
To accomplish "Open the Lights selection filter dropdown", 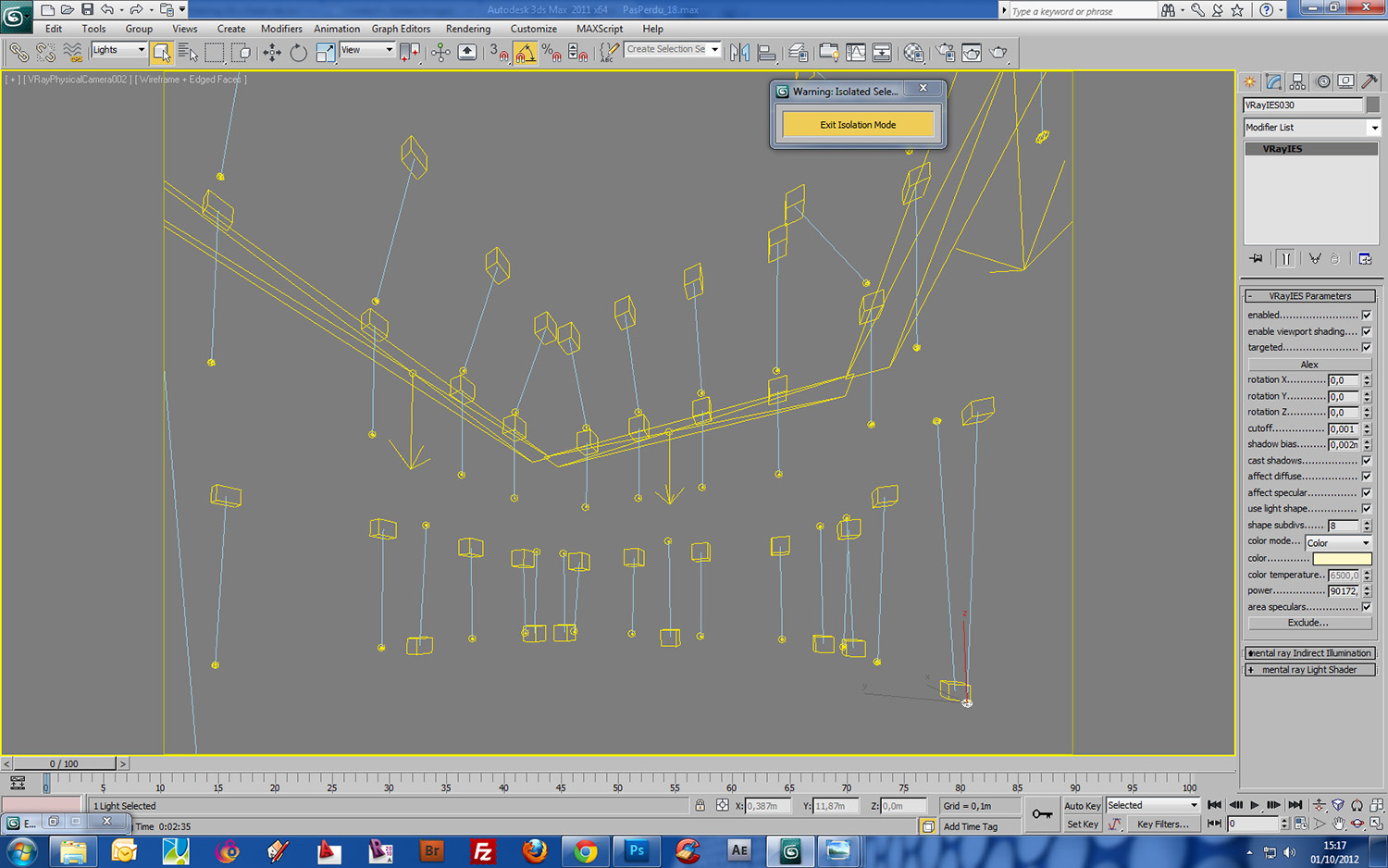I will (119, 50).
